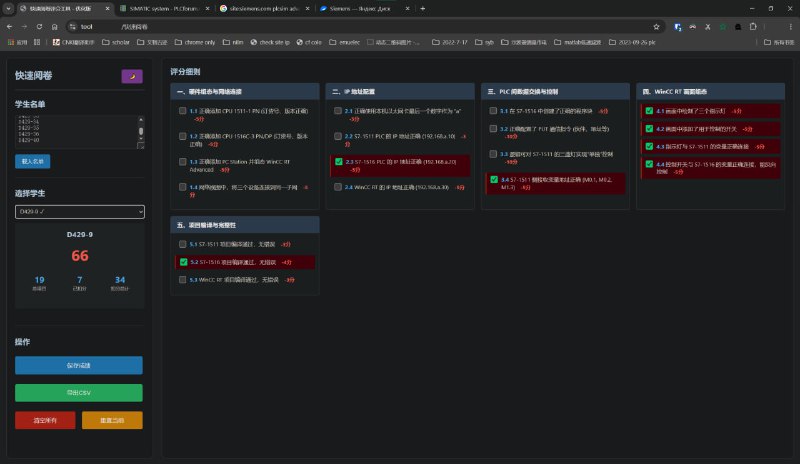Switch to the Siemens Яндекс Диск tab

pos(365,8)
